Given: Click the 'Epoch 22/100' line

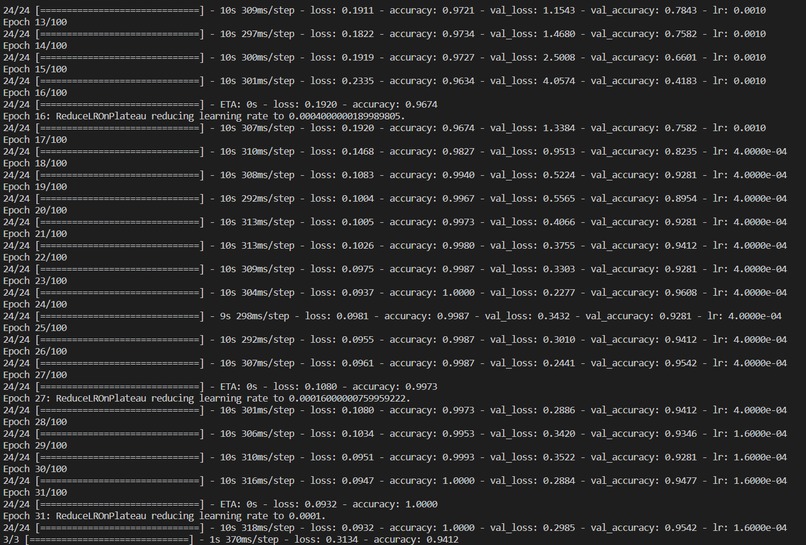Looking at the screenshot, I should pyautogui.click(x=35, y=258).
